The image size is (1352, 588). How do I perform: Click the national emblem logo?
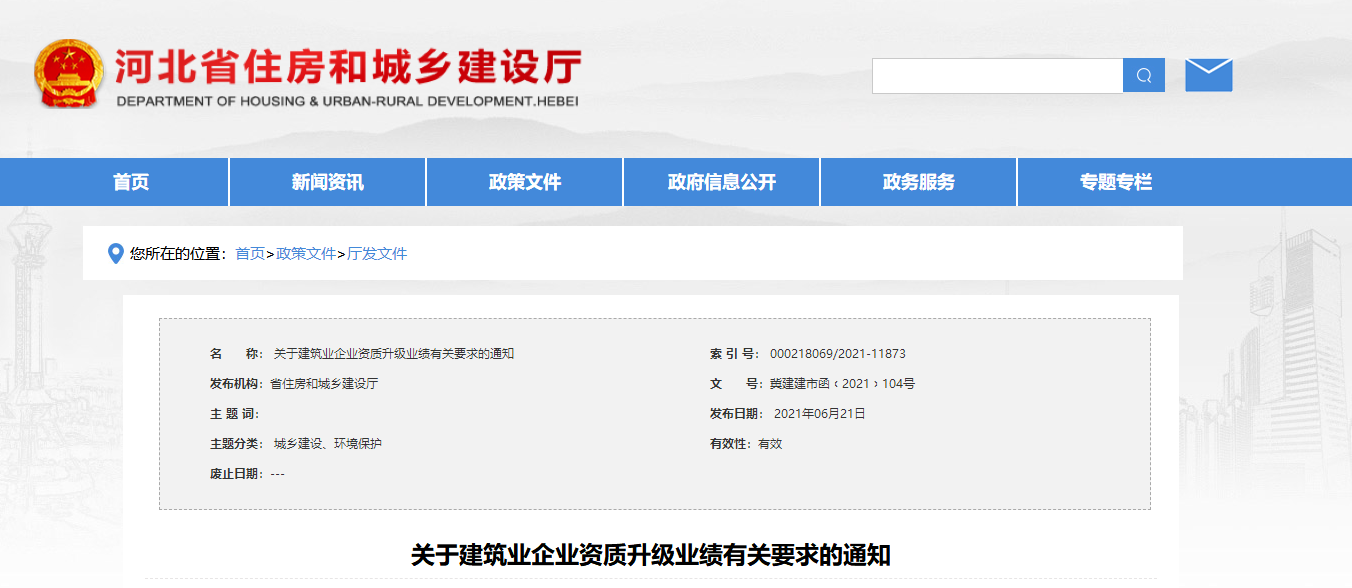coord(68,74)
